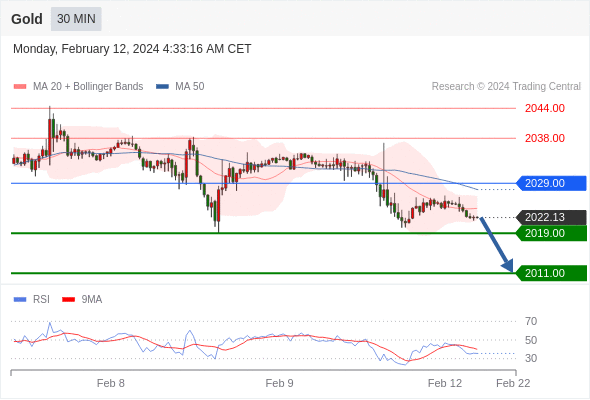This screenshot has height=400, width=590.
Task: Click the Feb 9 date axis label
Action: coord(279,383)
